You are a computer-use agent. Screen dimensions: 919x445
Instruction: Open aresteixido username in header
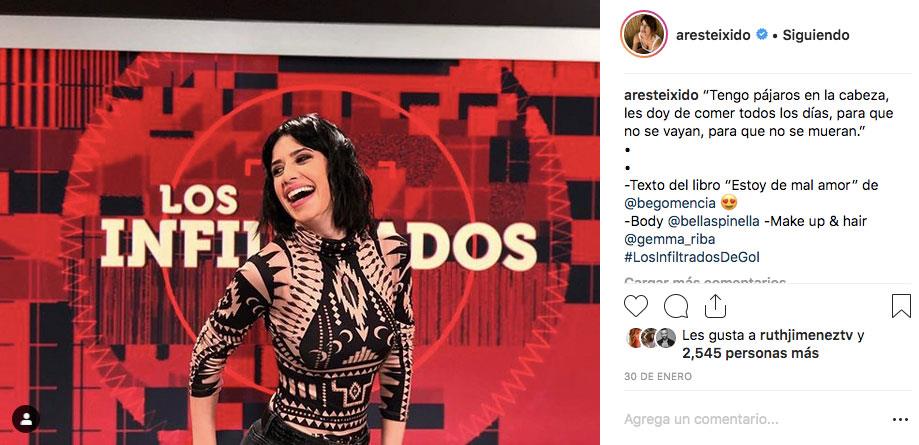pos(713,35)
